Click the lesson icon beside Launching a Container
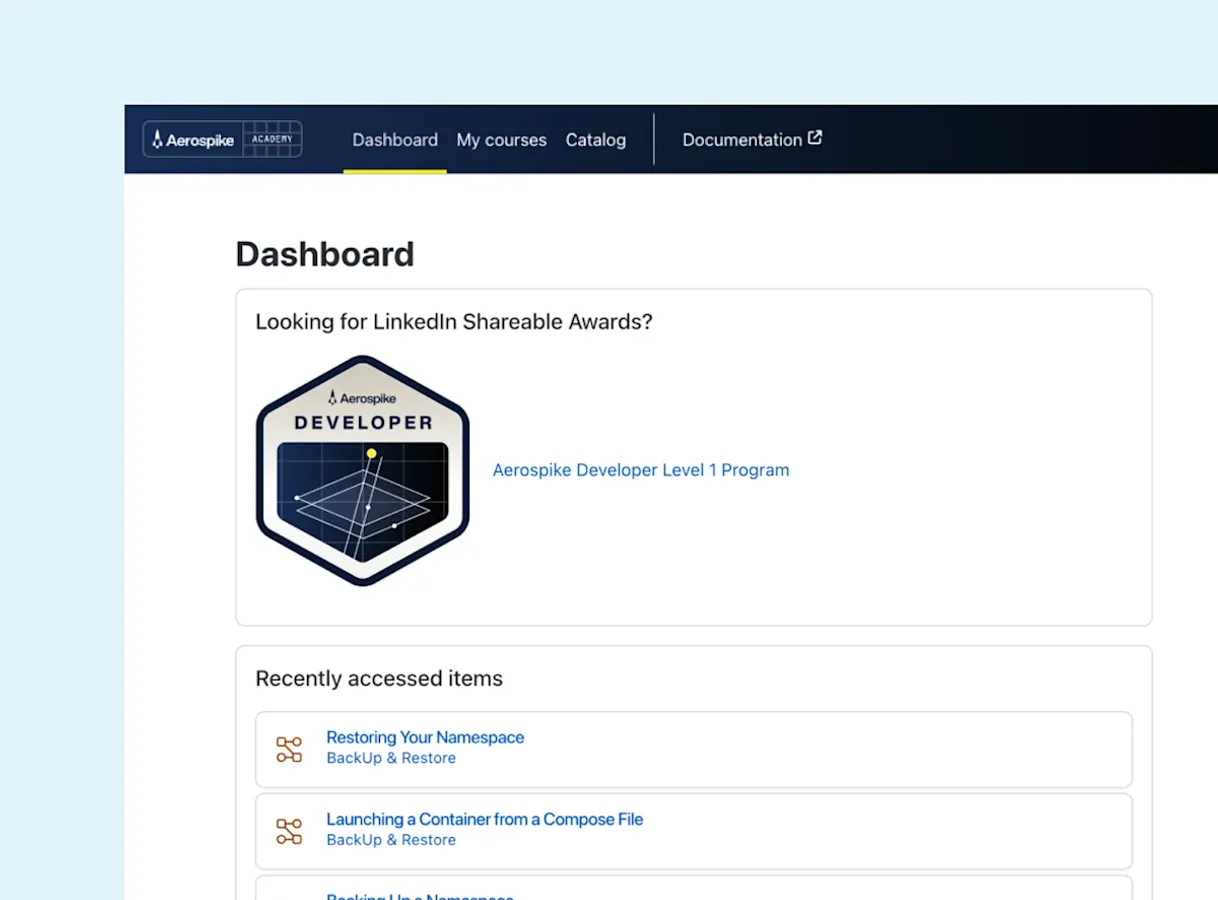Screen dimensions: 1218x900 tap(289, 831)
